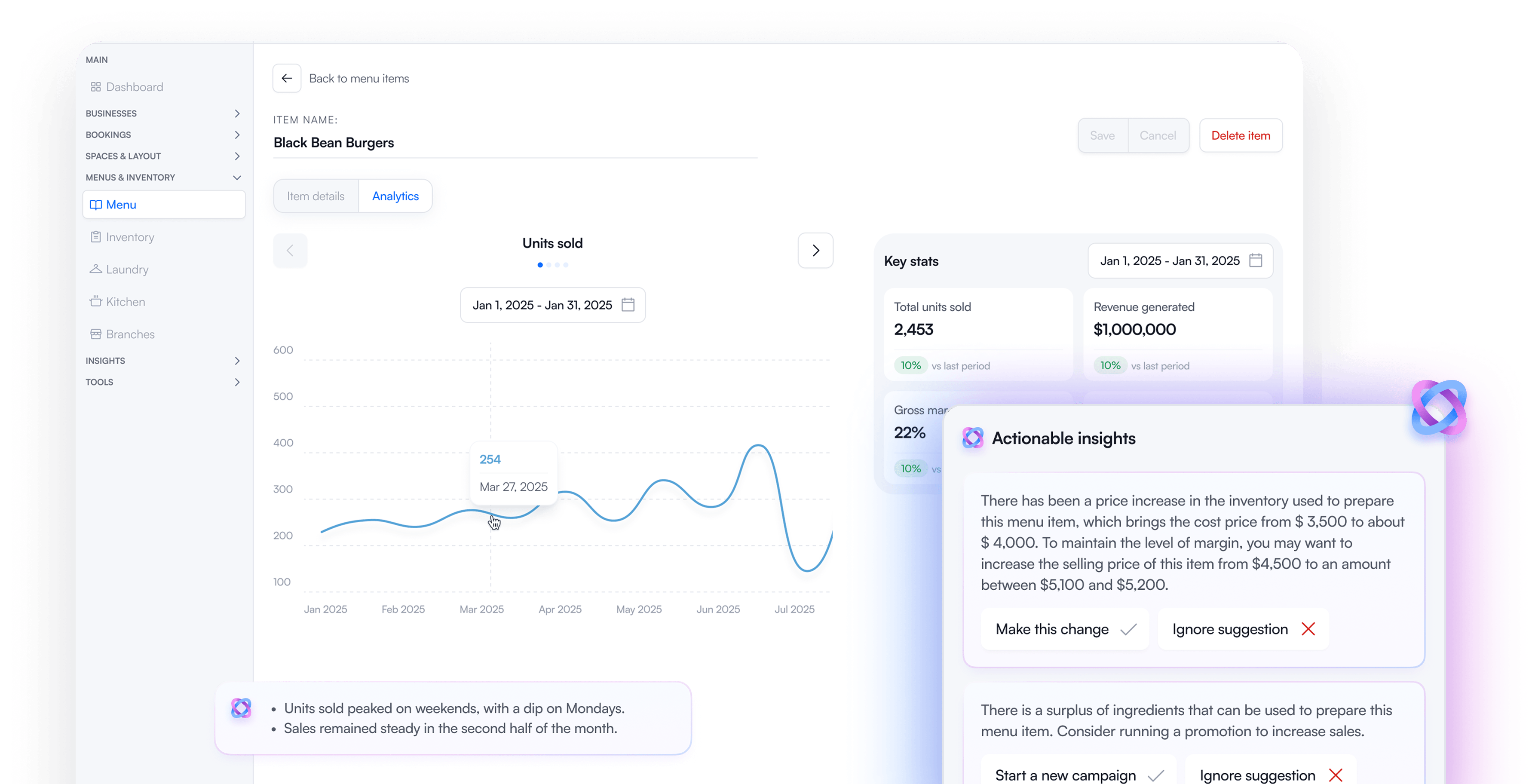Select Menu in the sidebar

pyautogui.click(x=164, y=205)
